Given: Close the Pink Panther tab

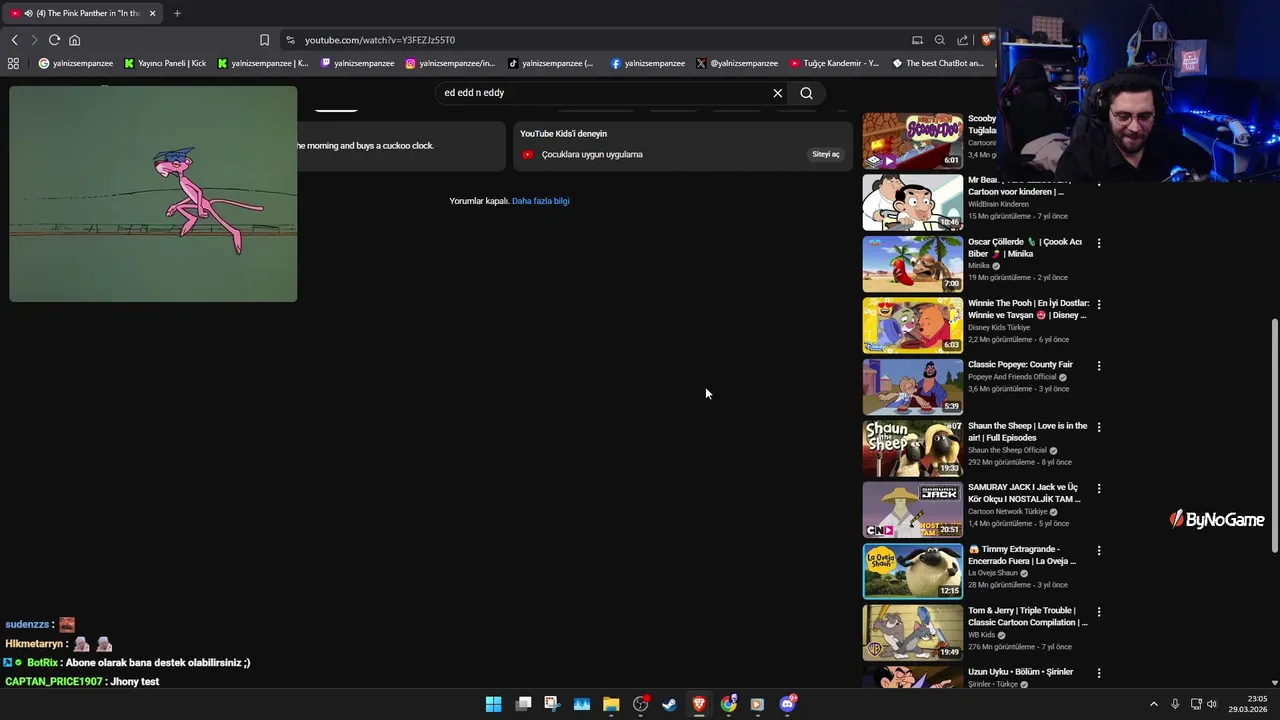Looking at the screenshot, I should pyautogui.click(x=152, y=13).
